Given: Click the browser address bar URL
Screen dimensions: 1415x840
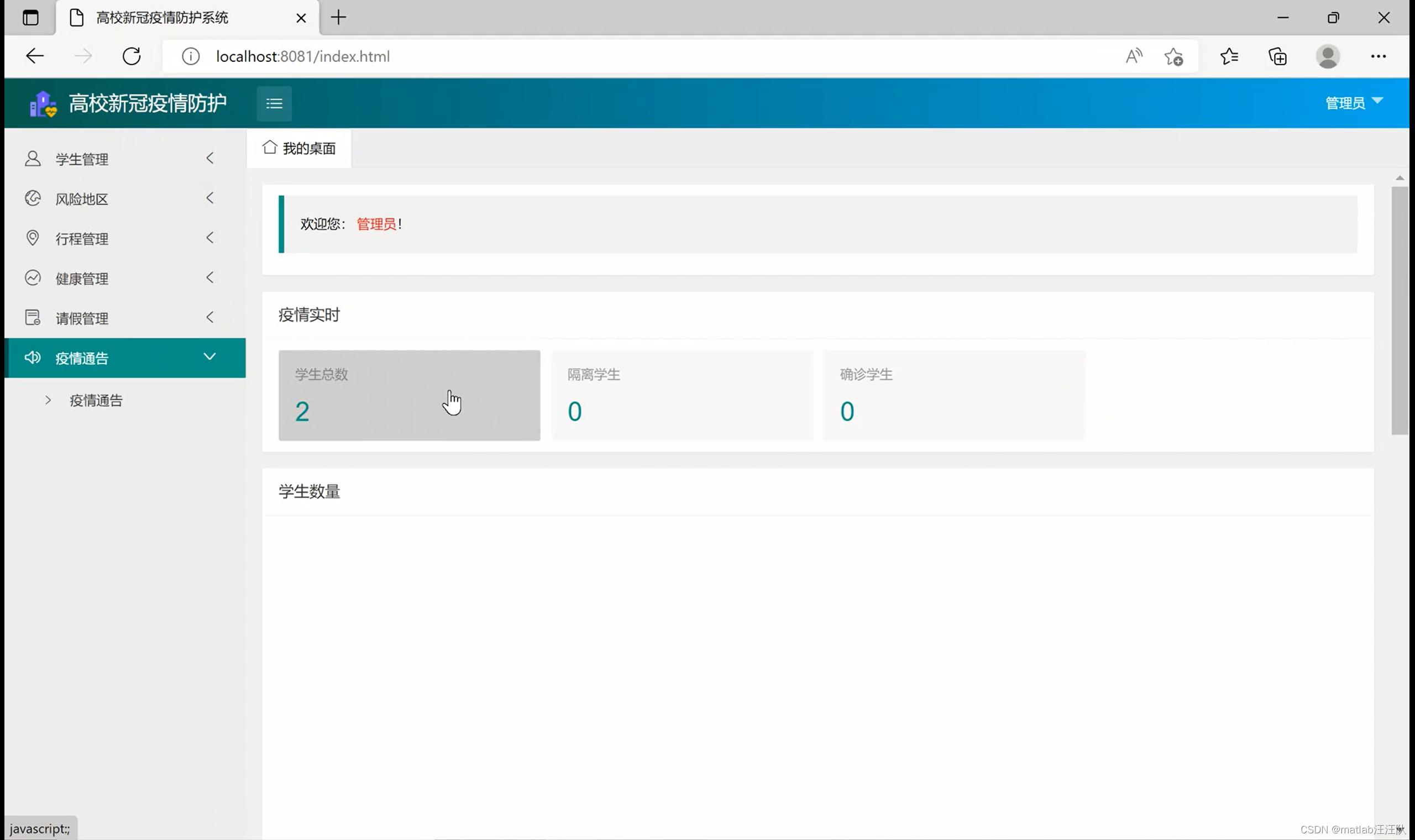Looking at the screenshot, I should point(303,56).
